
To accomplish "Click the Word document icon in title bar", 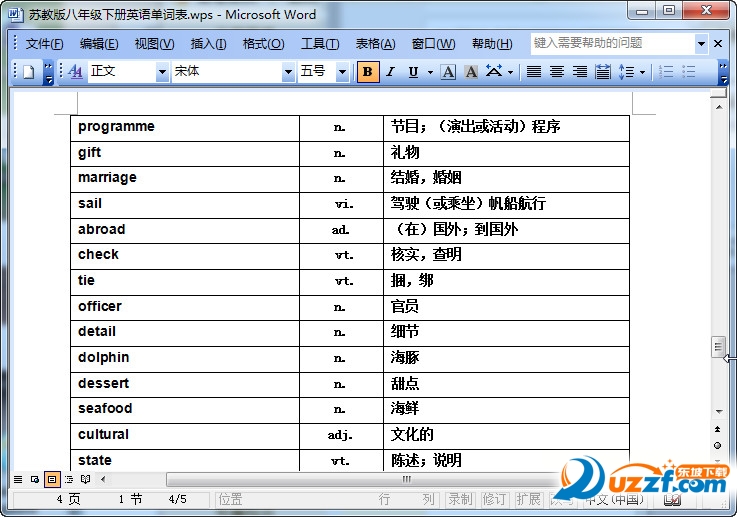I will (16, 15).
